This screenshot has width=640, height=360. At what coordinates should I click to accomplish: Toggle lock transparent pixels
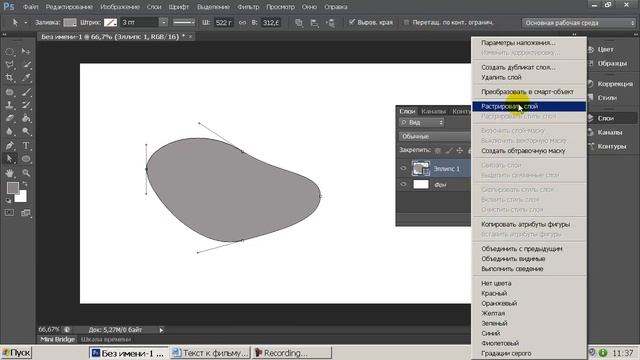point(438,151)
